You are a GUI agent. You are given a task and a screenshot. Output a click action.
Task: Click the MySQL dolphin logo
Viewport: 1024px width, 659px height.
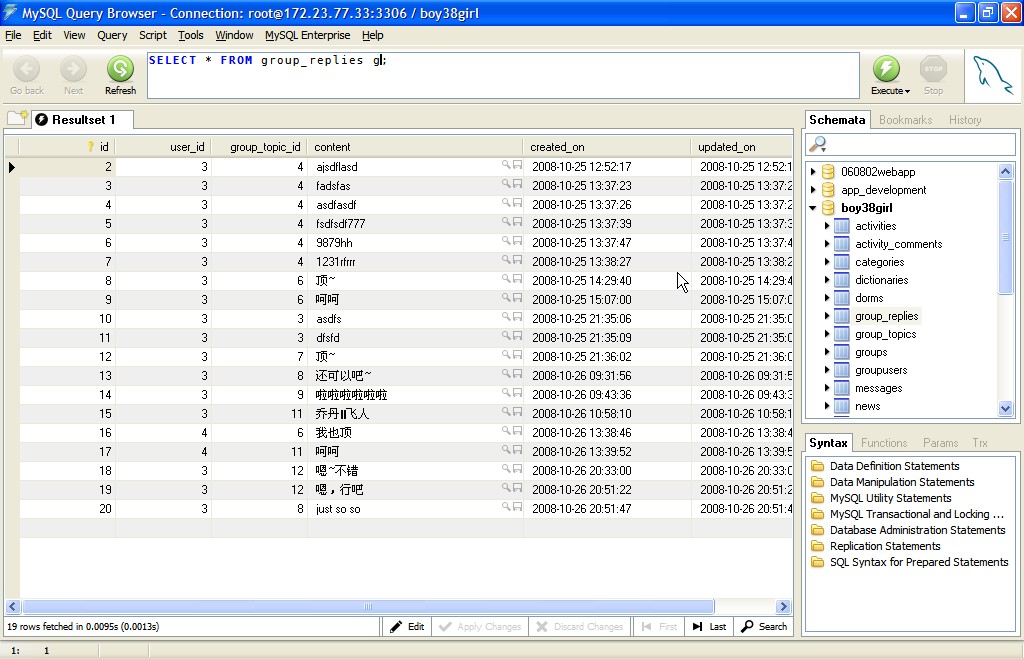tap(992, 75)
